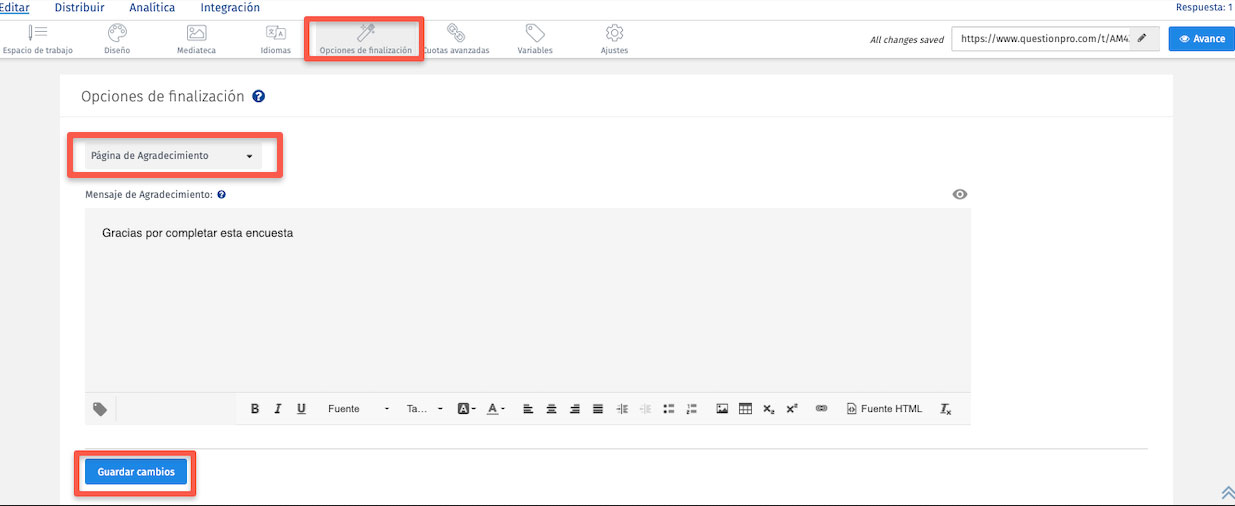Screen dimensions: 1235x506
Task: Toggle italic formatting
Action: [278, 409]
